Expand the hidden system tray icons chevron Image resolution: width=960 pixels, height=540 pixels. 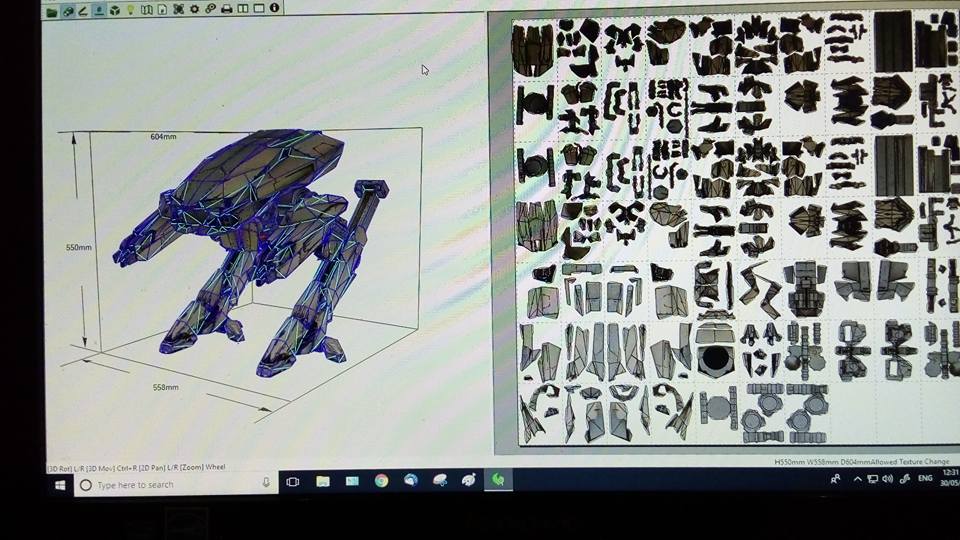pyautogui.click(x=857, y=479)
